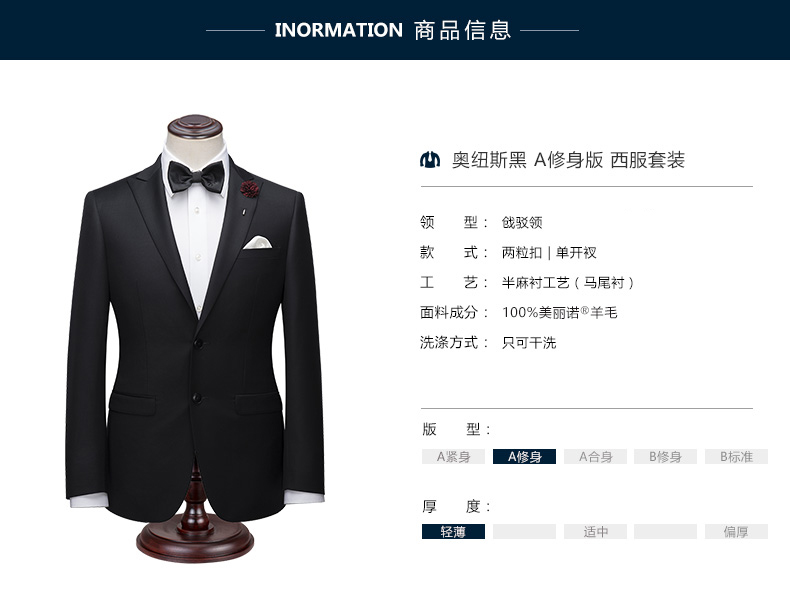Click the white pocket square
This screenshot has height=613, width=790.
[257, 242]
